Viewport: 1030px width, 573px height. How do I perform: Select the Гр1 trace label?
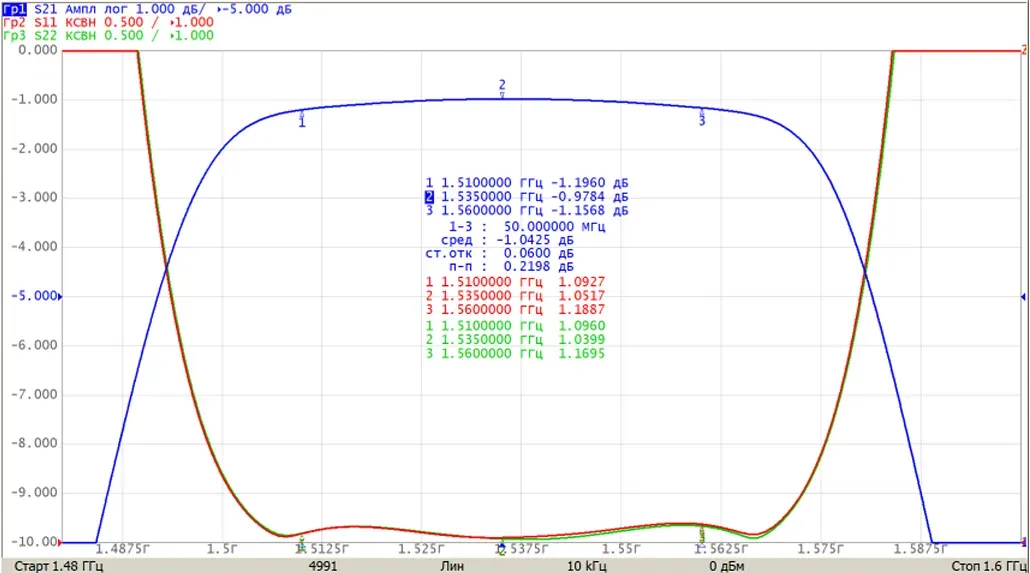tap(14, 9)
